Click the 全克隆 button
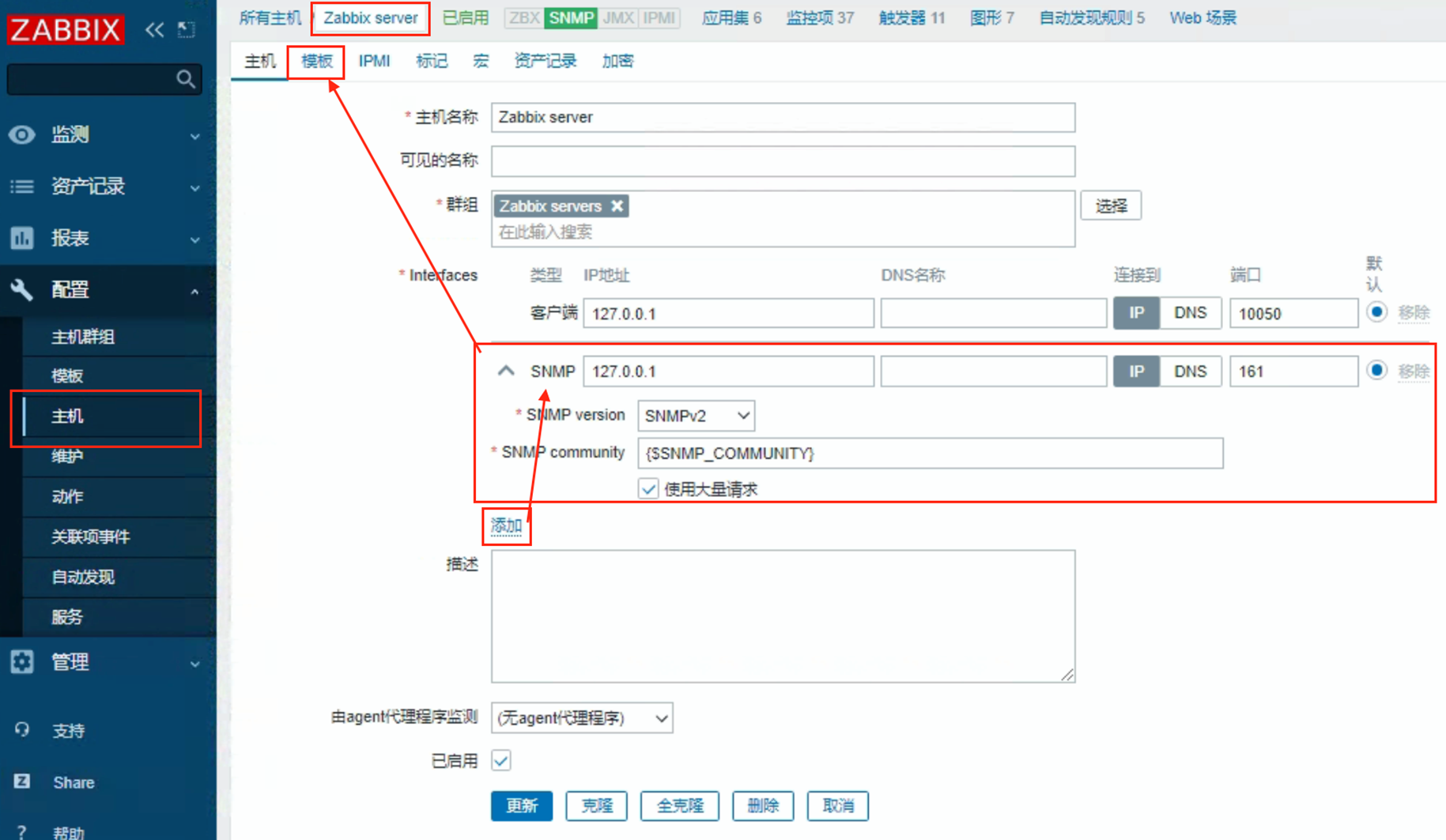 coord(680,806)
